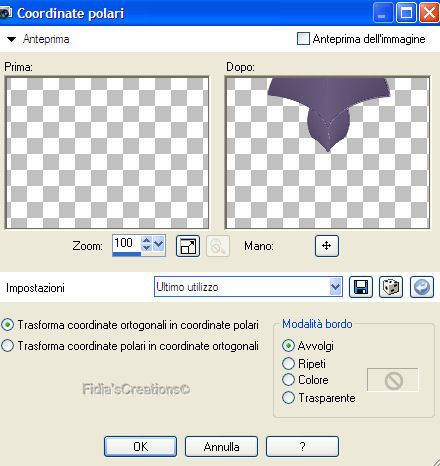Click the disabled edge color swatch
Image resolution: width=440 pixels, height=466 pixels.
393,380
